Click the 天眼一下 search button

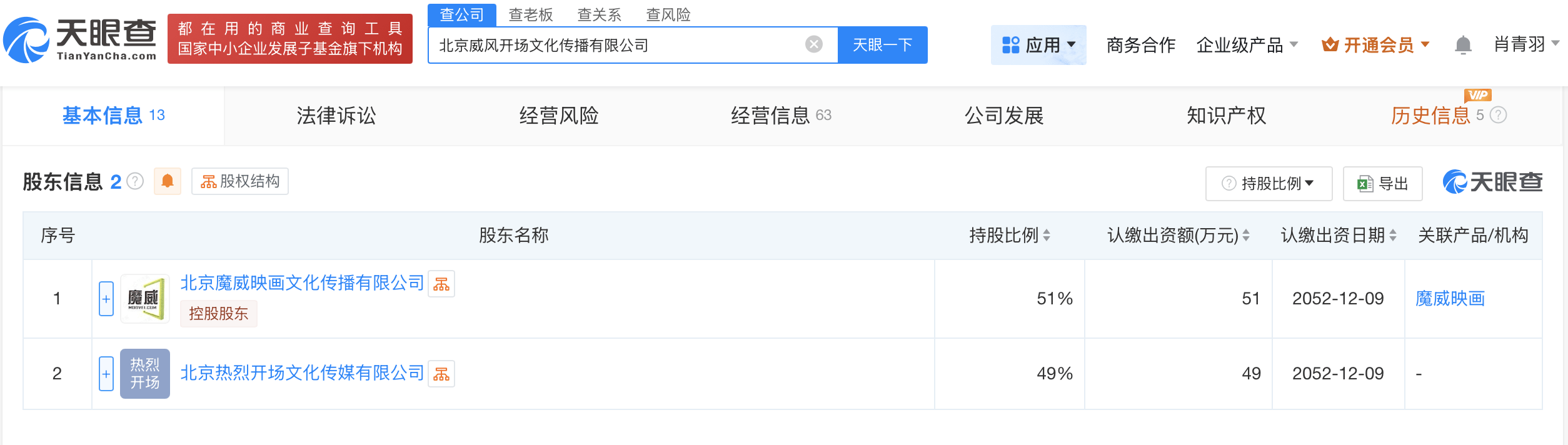[x=882, y=45]
